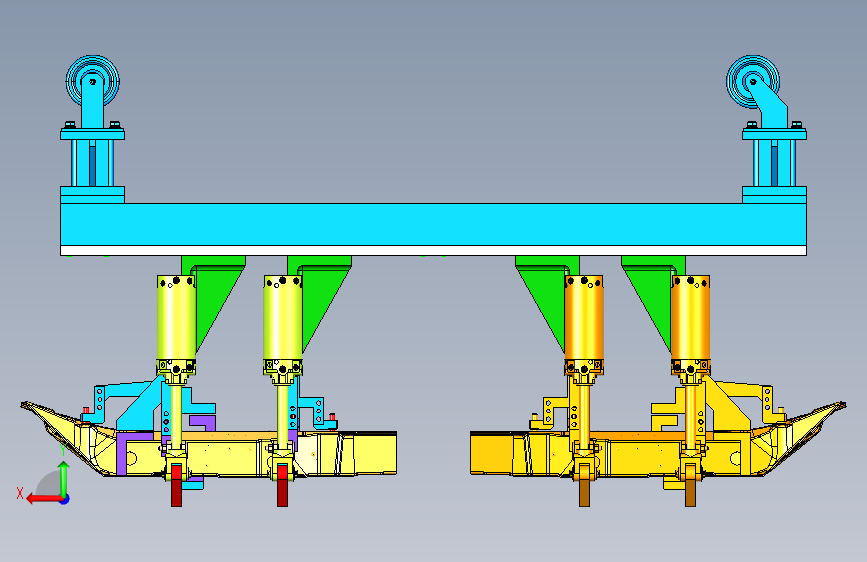The width and height of the screenshot is (867, 562).
Task: Select the second yellow-green cylinder body
Action: (282, 318)
